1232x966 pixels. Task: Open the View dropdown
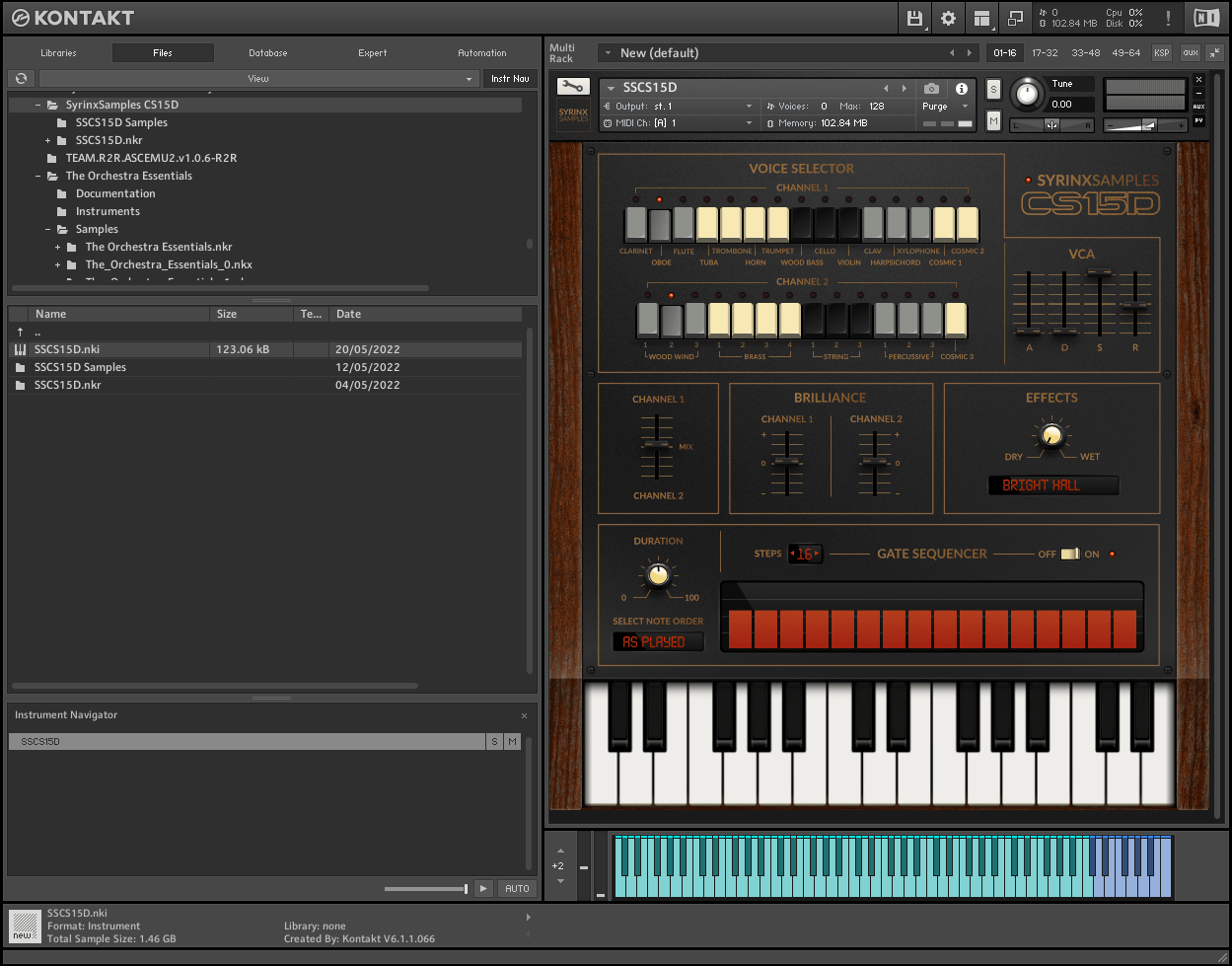[x=258, y=78]
